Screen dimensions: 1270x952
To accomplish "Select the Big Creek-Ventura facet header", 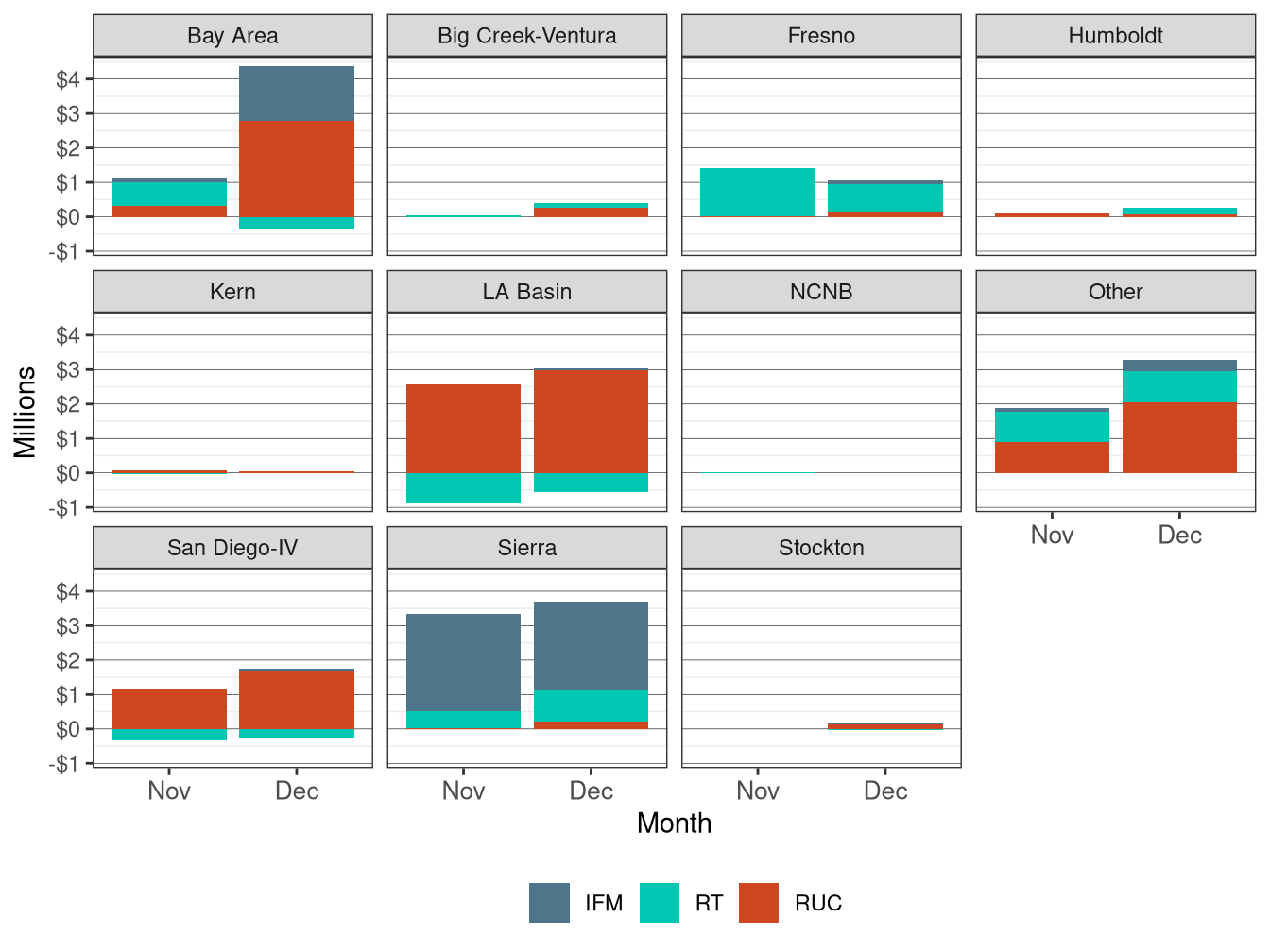I will pyautogui.click(x=526, y=35).
